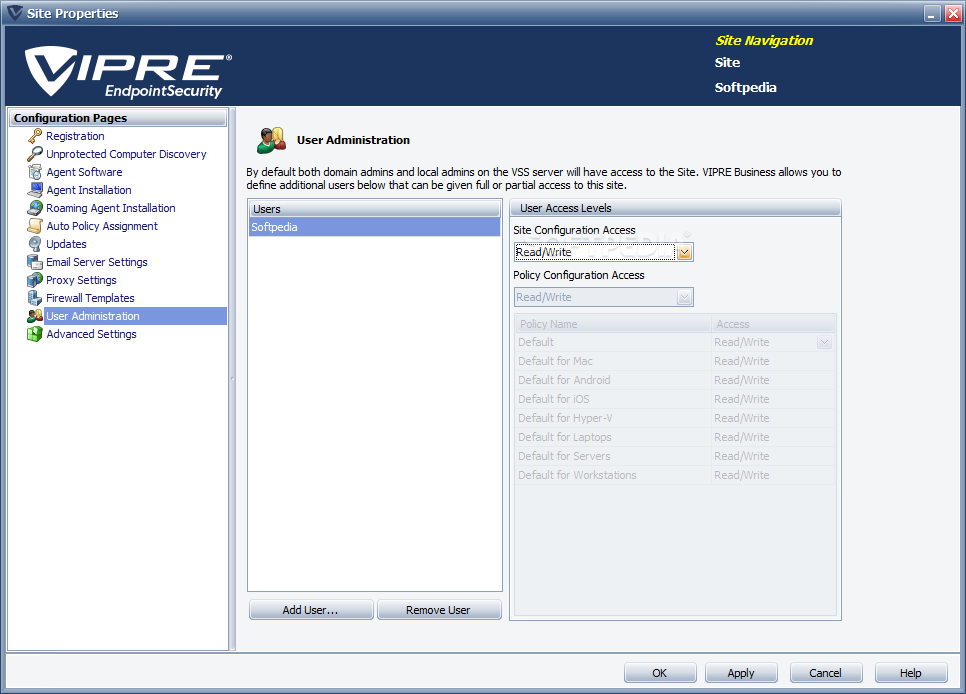This screenshot has width=966, height=694.
Task: Open the Updates page
Action: pyautogui.click(x=67, y=244)
